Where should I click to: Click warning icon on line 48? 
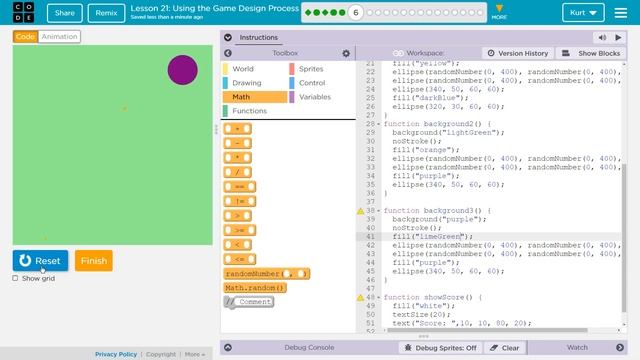(360, 298)
